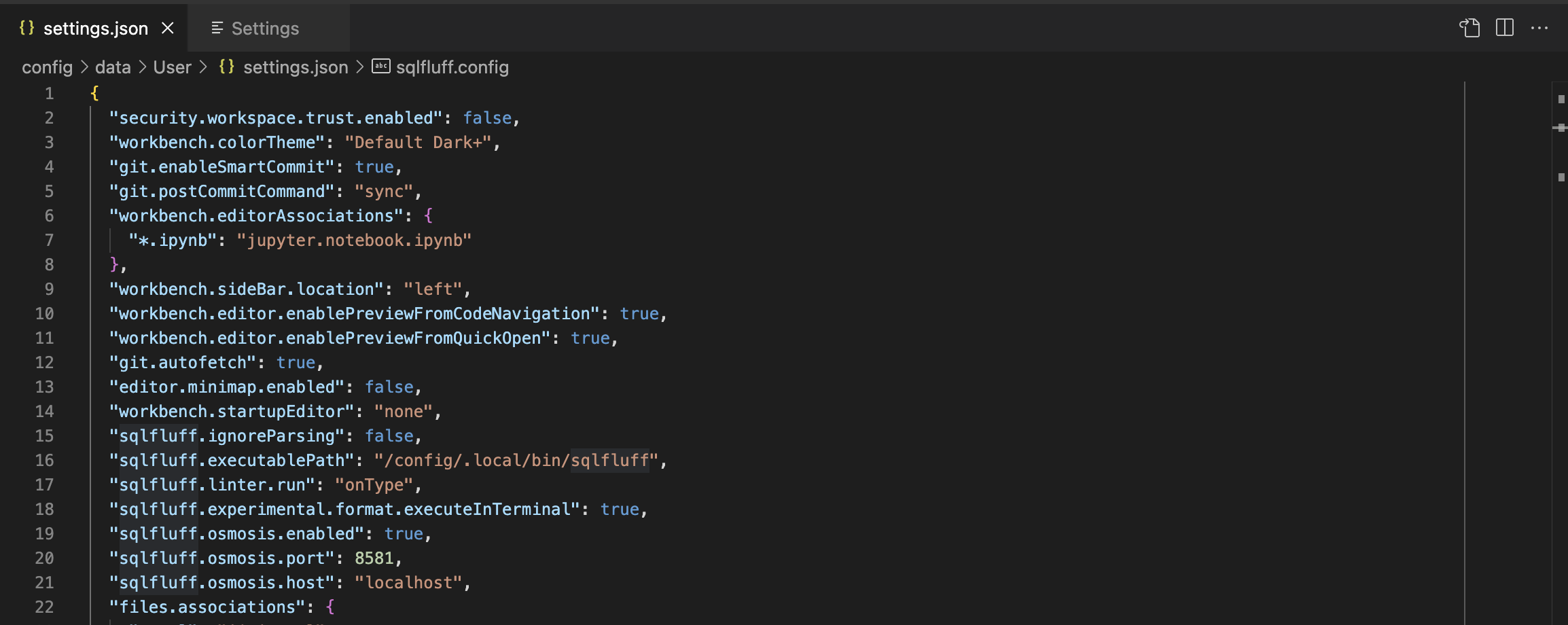Select the settings.json tab
The width and height of the screenshot is (1568, 625).
click(x=95, y=28)
